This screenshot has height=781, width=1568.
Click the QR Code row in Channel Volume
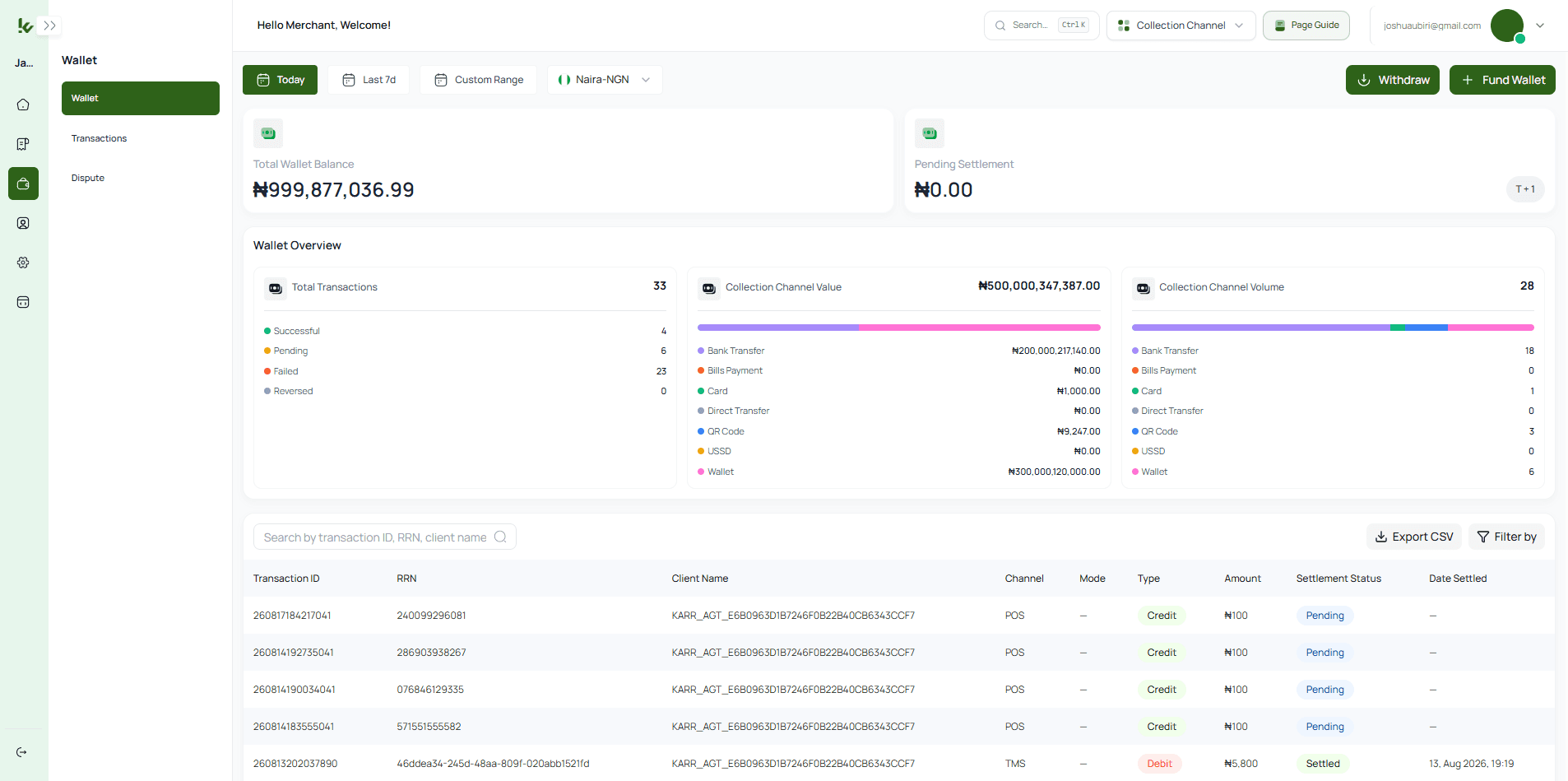pyautogui.click(x=1333, y=431)
